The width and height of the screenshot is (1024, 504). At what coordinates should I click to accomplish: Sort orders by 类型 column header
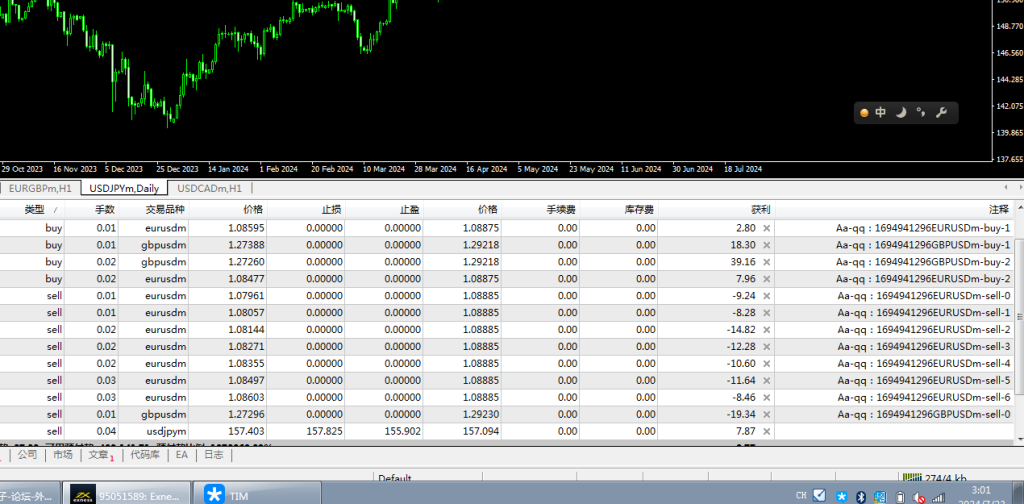click(35, 209)
